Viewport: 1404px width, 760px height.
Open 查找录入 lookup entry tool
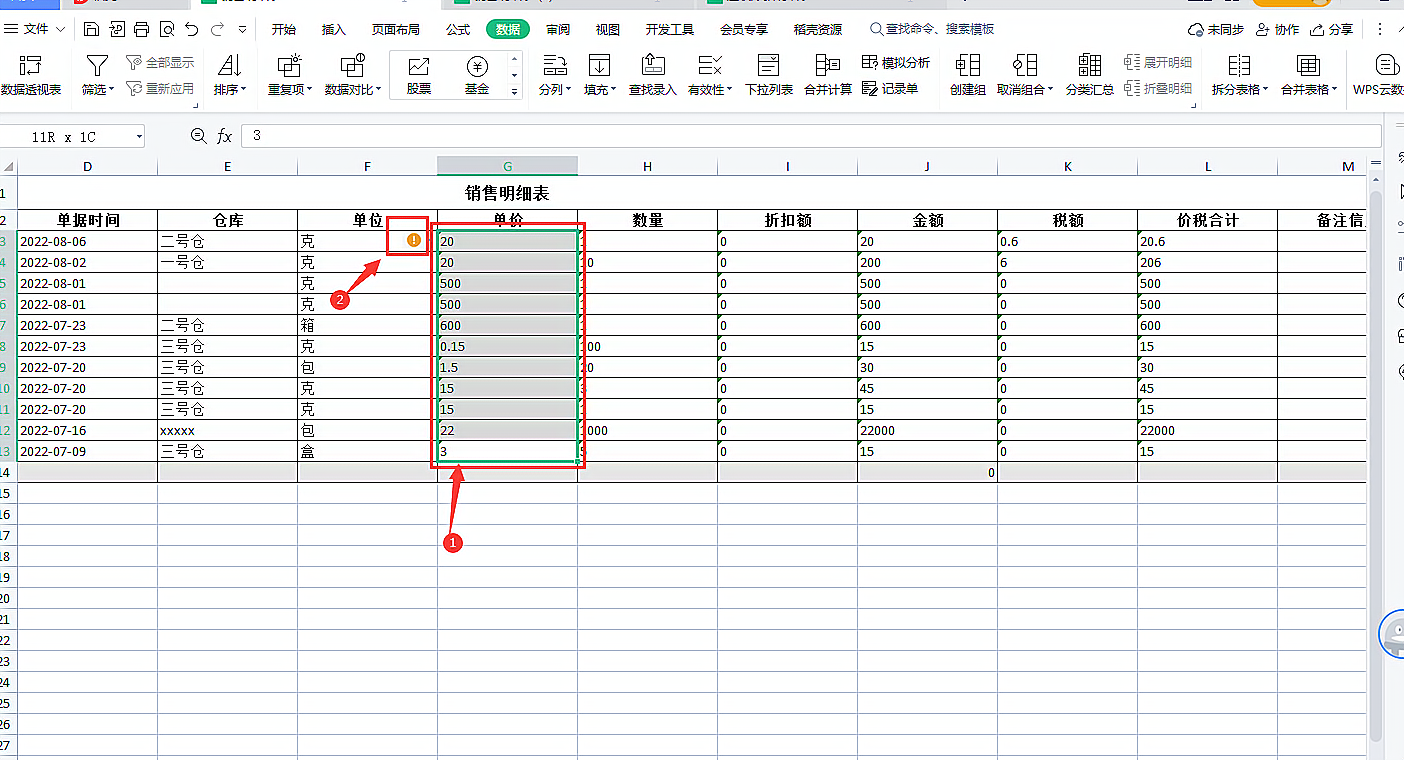(653, 76)
